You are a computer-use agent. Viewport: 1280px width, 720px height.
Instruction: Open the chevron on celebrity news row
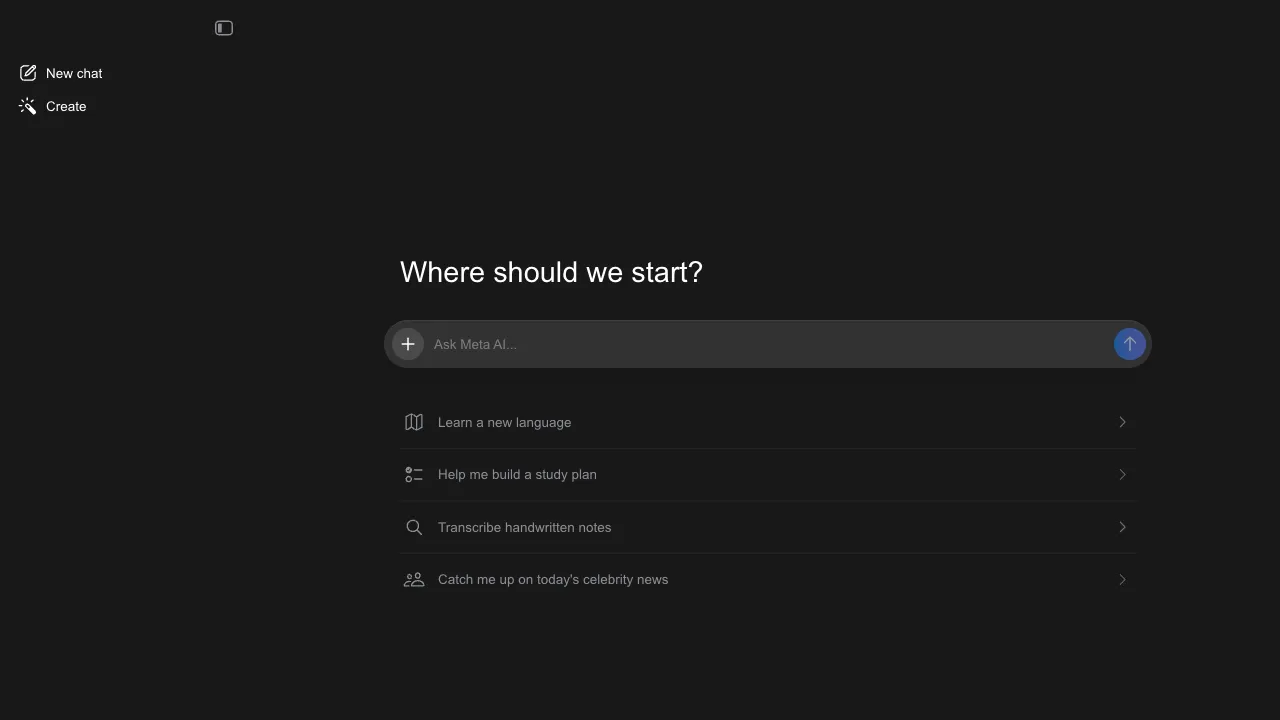(1122, 580)
